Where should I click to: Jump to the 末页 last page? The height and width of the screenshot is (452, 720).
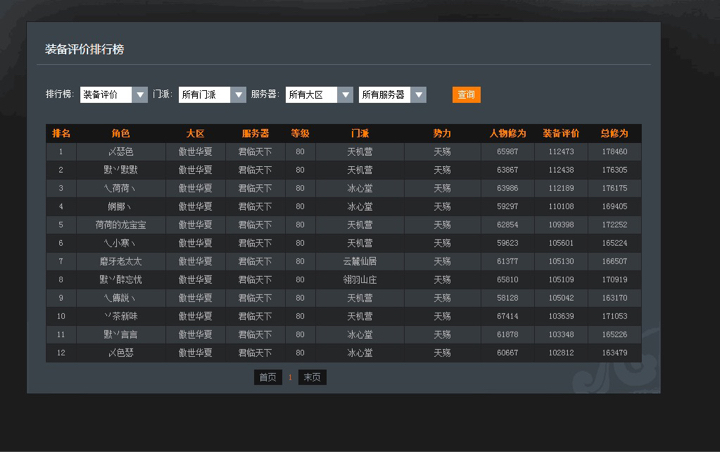click(x=312, y=377)
